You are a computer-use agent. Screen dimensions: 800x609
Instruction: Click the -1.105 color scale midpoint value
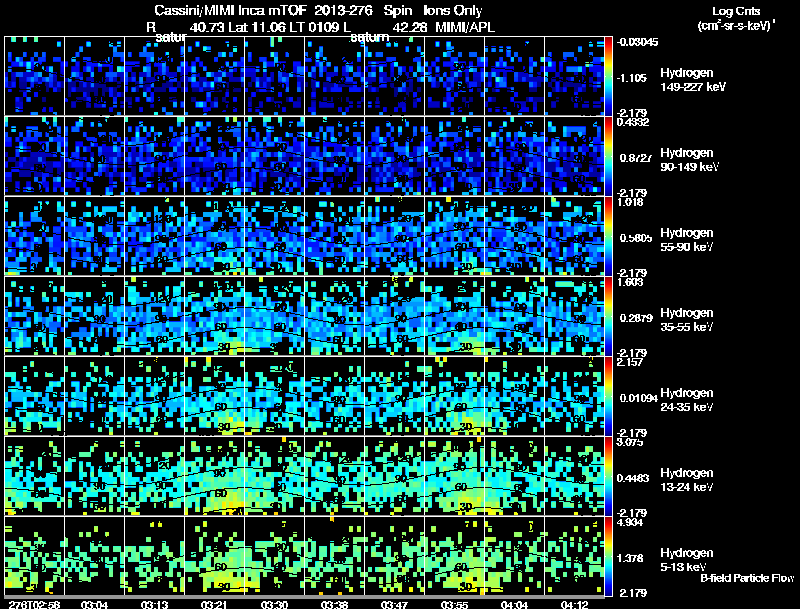click(632, 78)
